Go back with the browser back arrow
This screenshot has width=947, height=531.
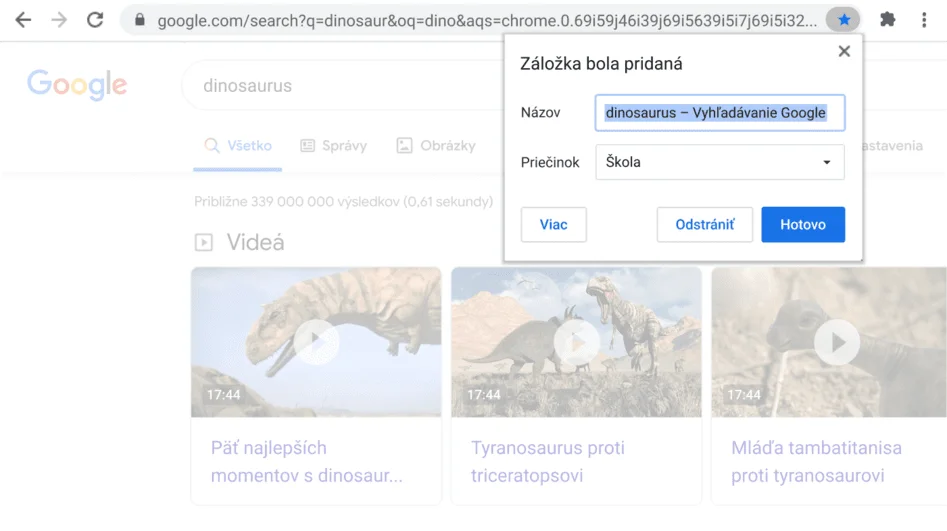tap(23, 20)
